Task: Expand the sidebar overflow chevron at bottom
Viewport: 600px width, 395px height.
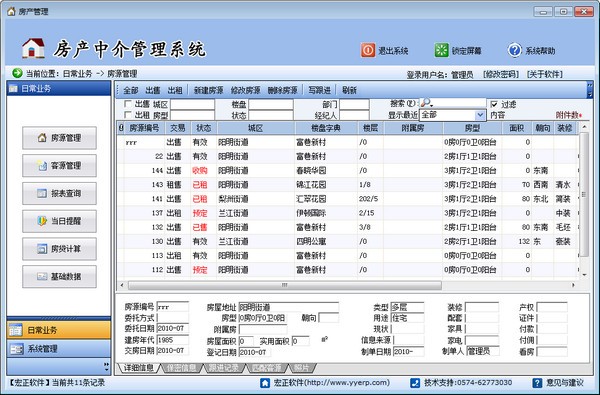Action: [x=106, y=367]
